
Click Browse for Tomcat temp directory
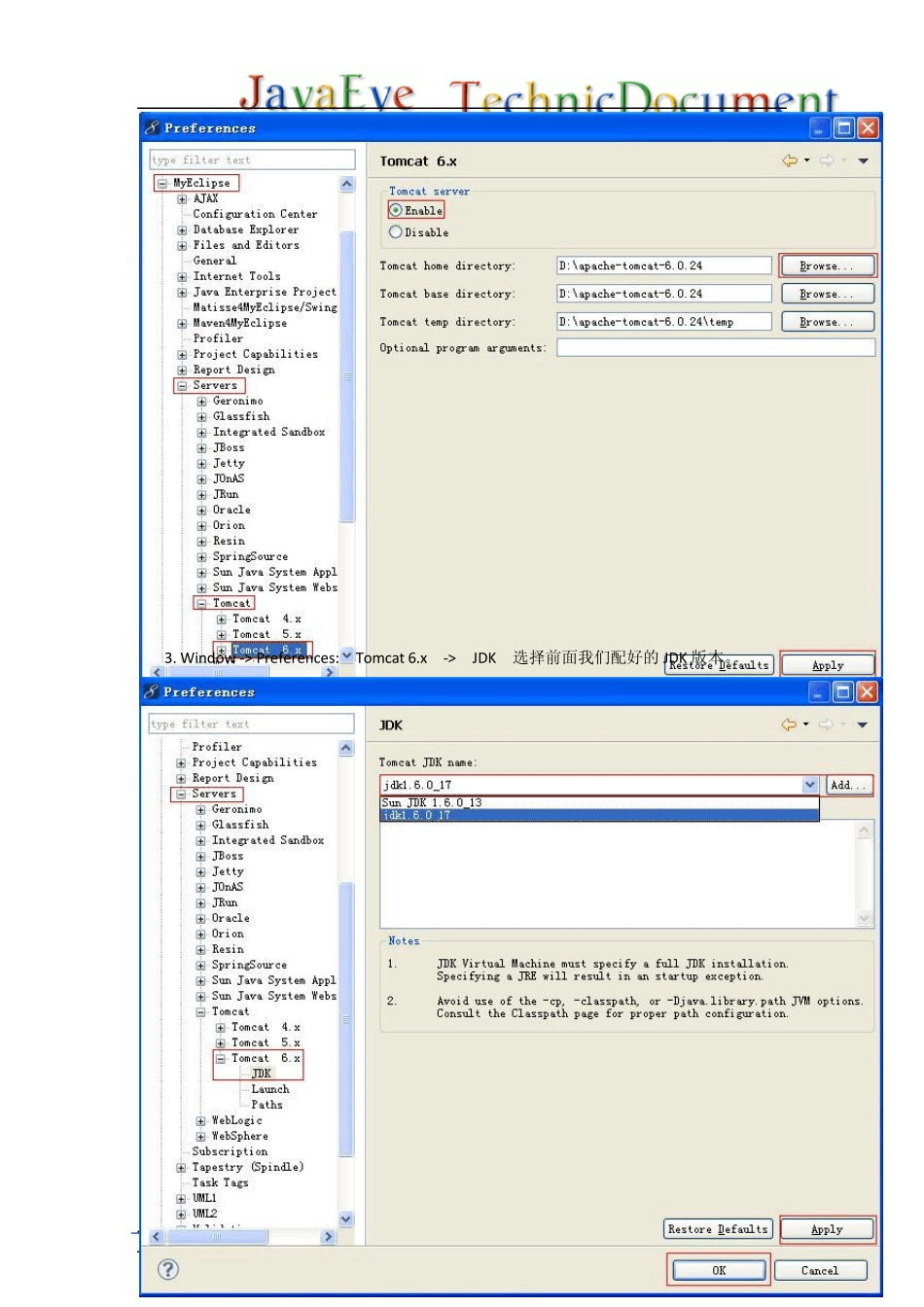tap(827, 322)
